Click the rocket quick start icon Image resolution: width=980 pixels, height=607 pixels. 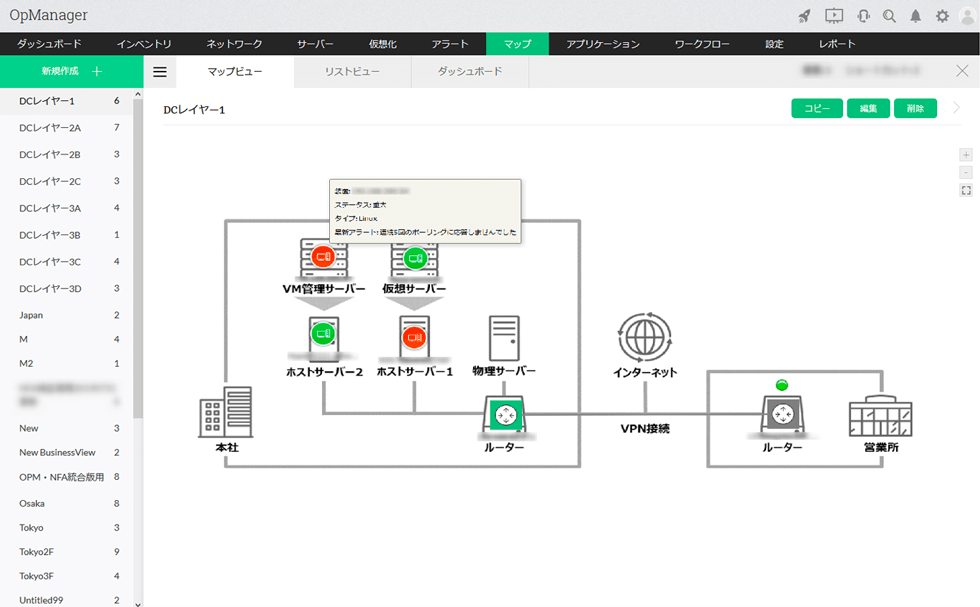(804, 16)
